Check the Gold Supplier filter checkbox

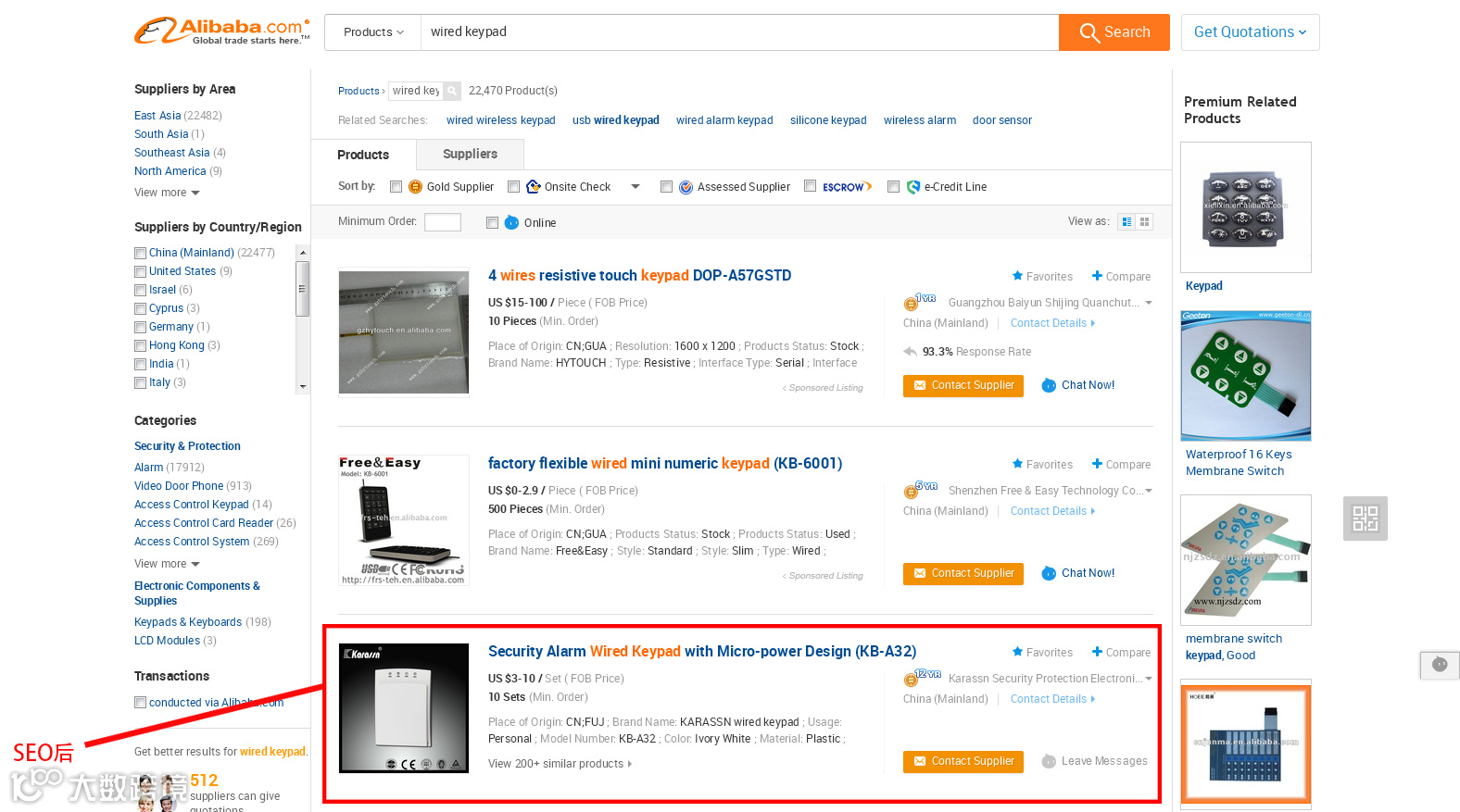[x=396, y=187]
